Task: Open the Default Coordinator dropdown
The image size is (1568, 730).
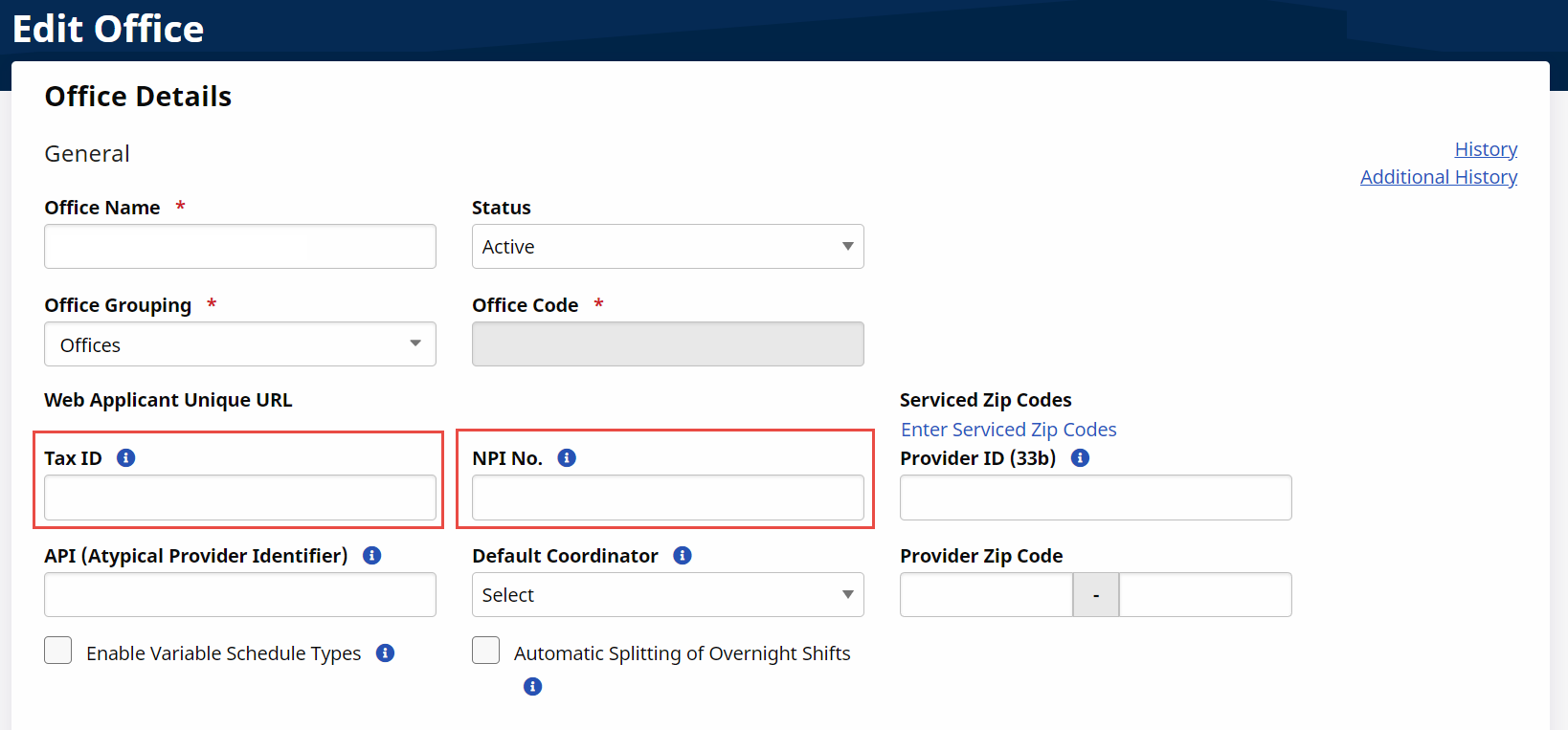Action: [667, 595]
